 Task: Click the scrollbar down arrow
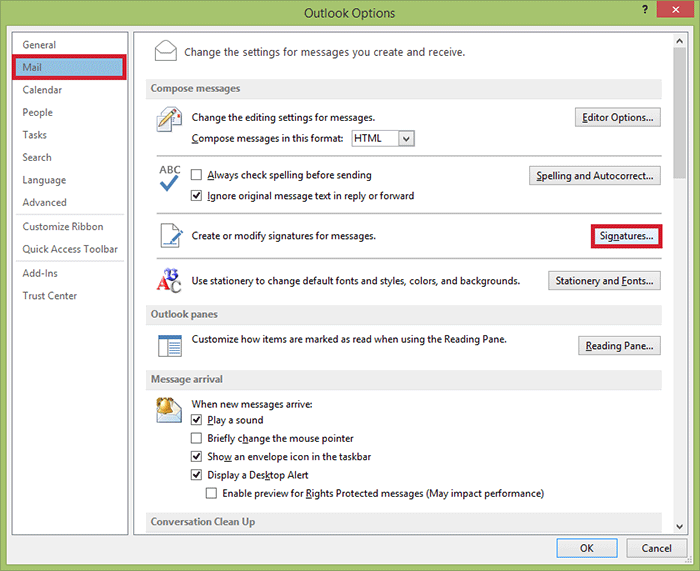(679, 526)
